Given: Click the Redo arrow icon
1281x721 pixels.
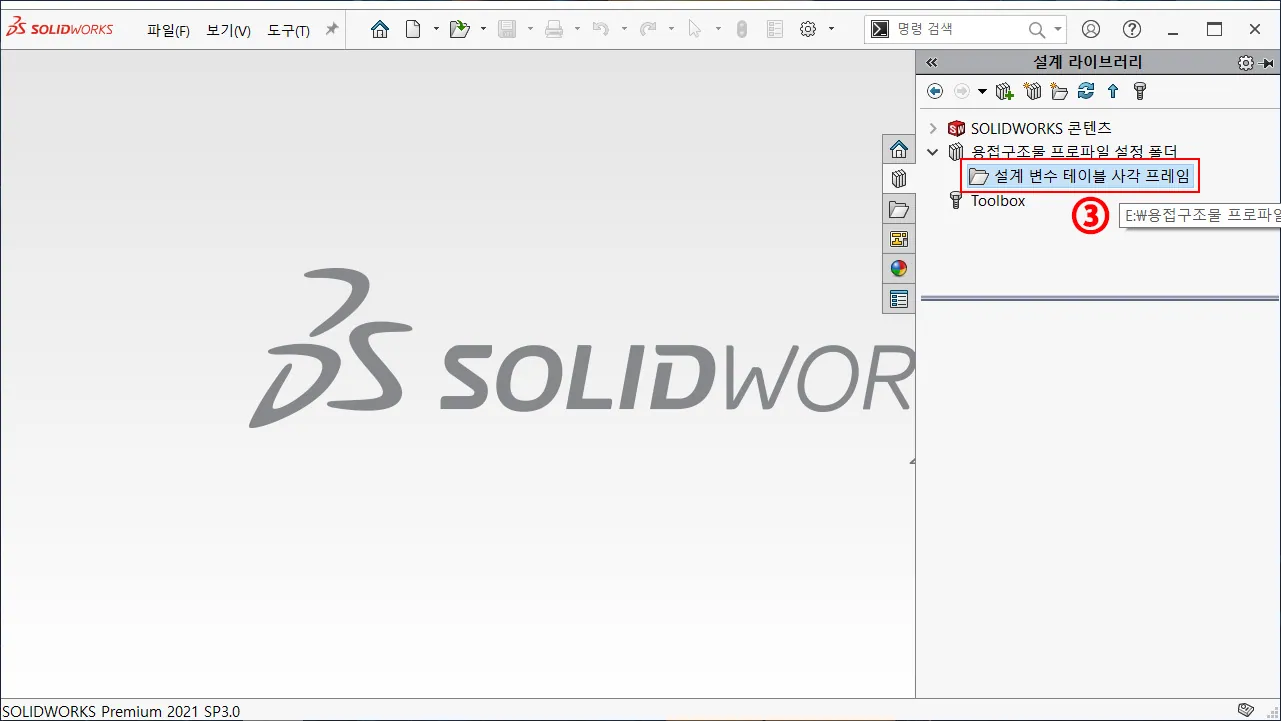Looking at the screenshot, I should [x=648, y=29].
